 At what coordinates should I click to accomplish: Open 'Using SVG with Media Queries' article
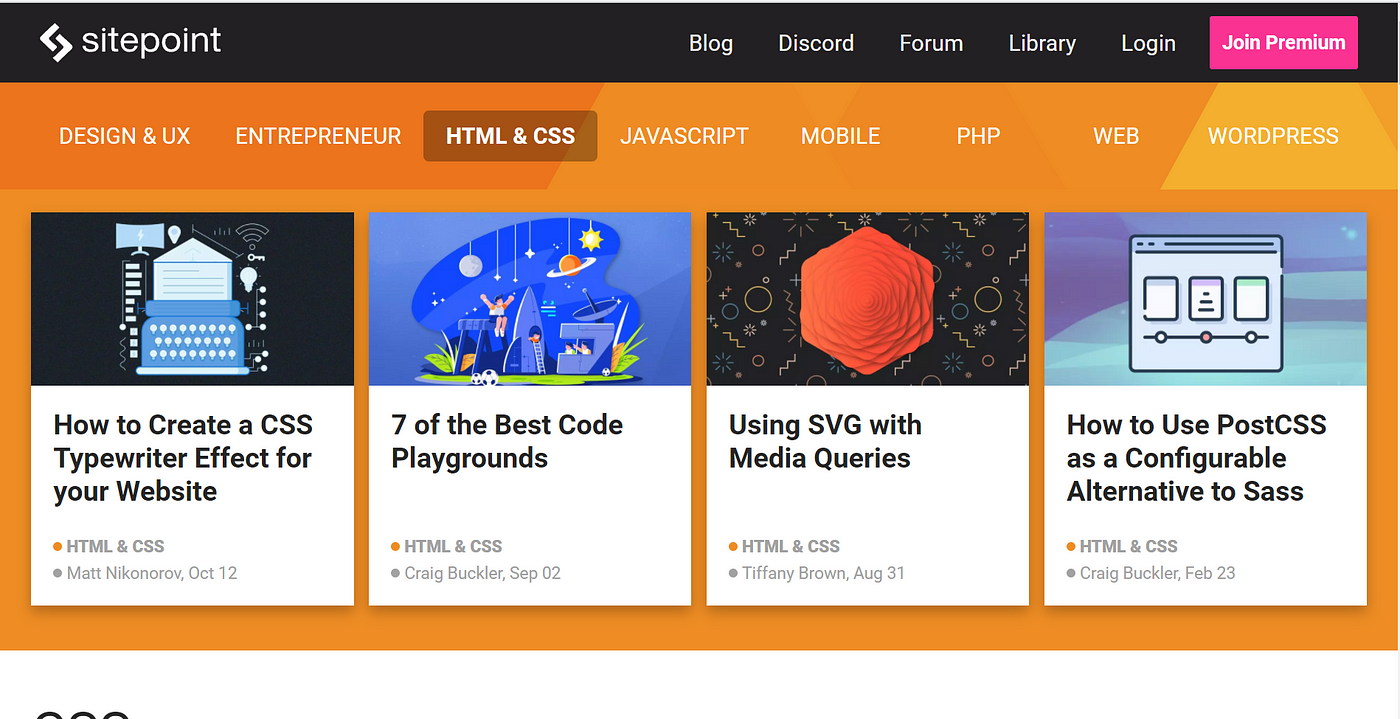point(825,441)
